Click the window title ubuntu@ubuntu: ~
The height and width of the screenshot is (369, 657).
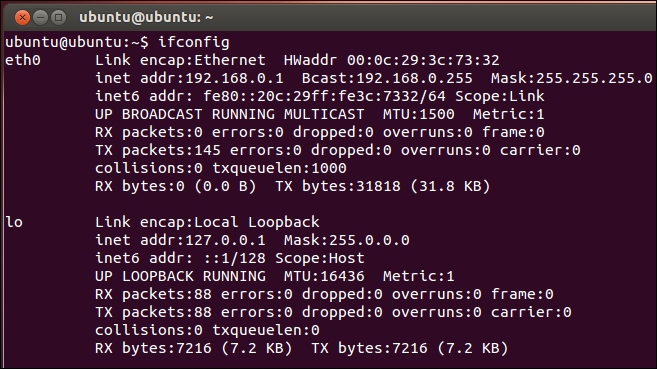point(146,18)
